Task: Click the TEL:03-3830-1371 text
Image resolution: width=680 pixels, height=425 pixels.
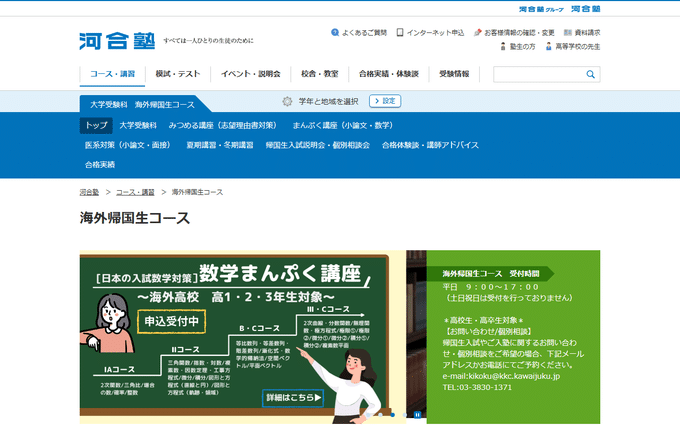Action: point(477,387)
